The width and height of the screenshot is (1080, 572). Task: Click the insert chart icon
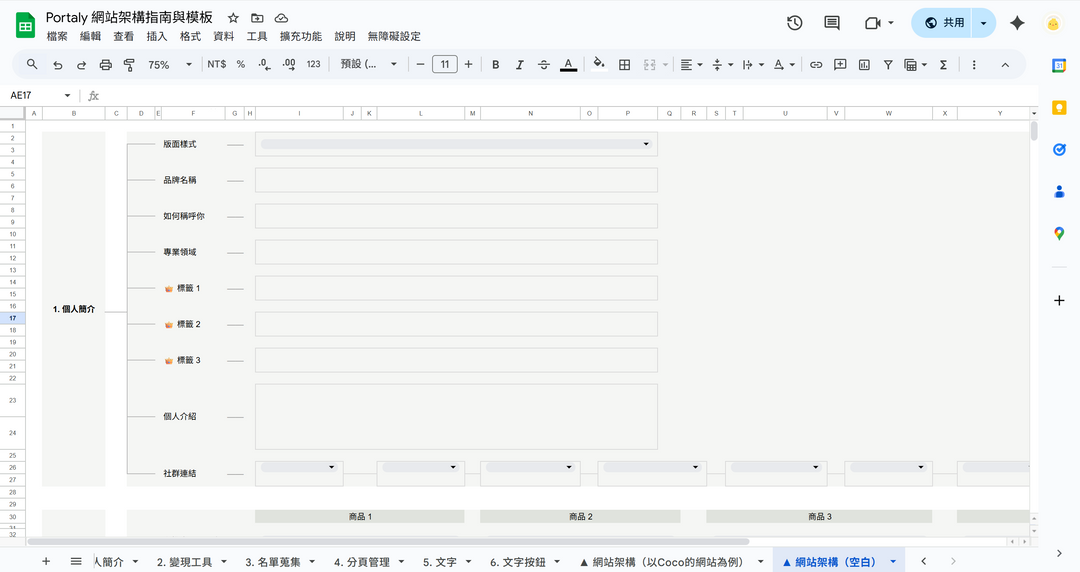[864, 65]
